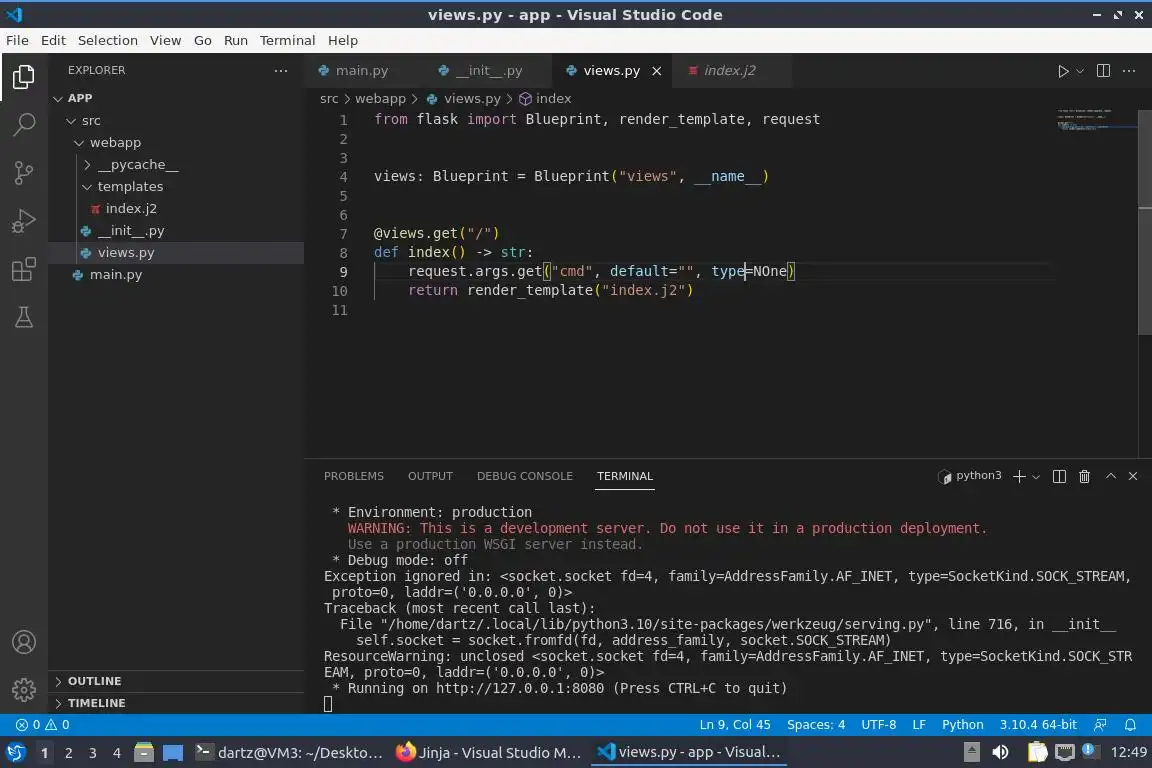
Task: Switch to the index.j2 editor tab
Action: tap(730, 71)
